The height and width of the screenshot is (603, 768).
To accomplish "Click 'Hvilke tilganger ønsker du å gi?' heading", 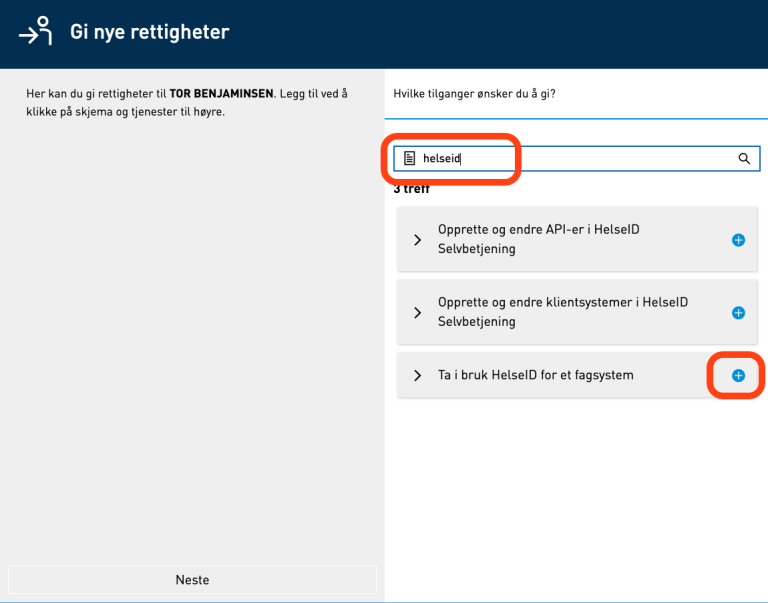I will pos(474,94).
